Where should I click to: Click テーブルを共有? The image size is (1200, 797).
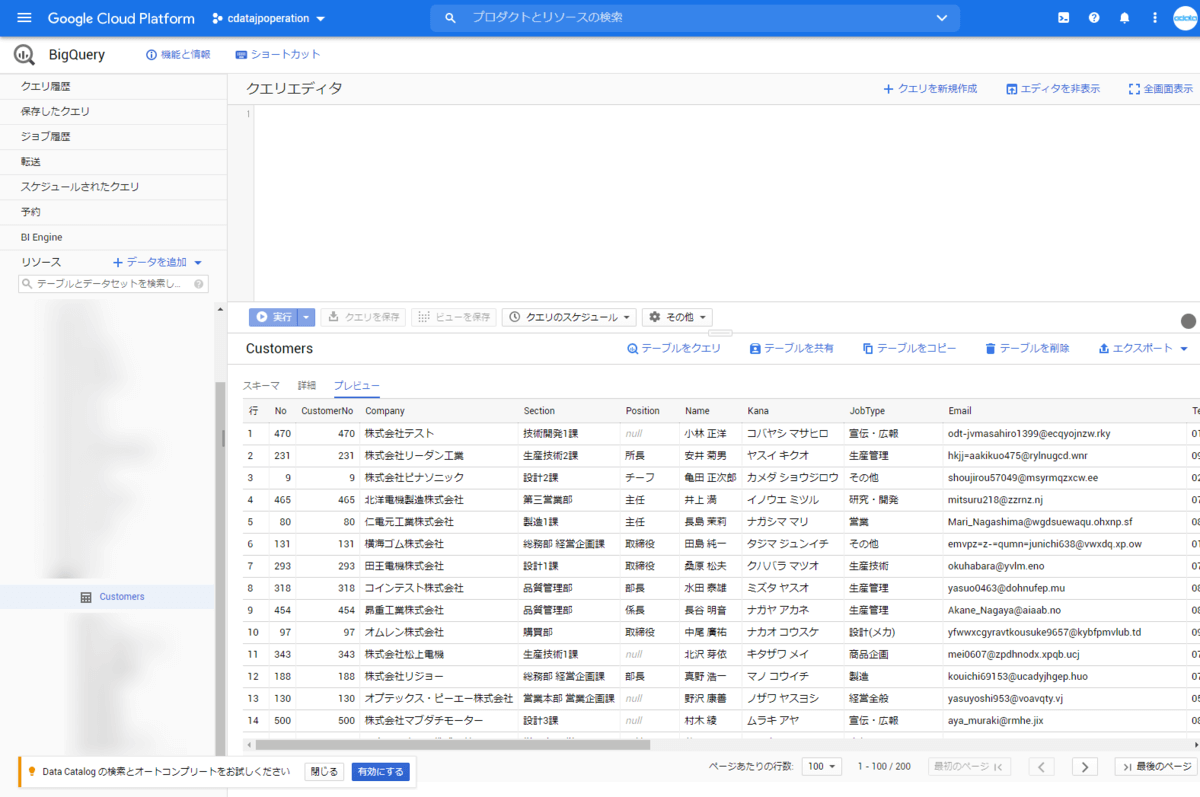tap(791, 348)
